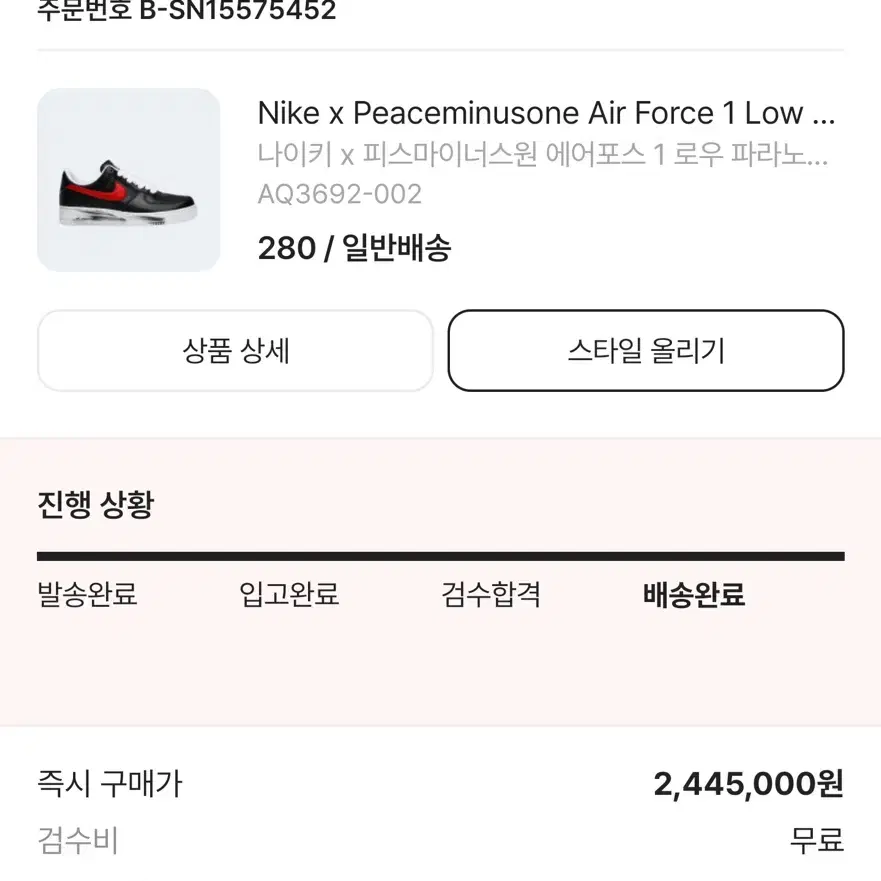The width and height of the screenshot is (881, 881).
Task: Tap the 스타일 올리기 button
Action: 646,351
